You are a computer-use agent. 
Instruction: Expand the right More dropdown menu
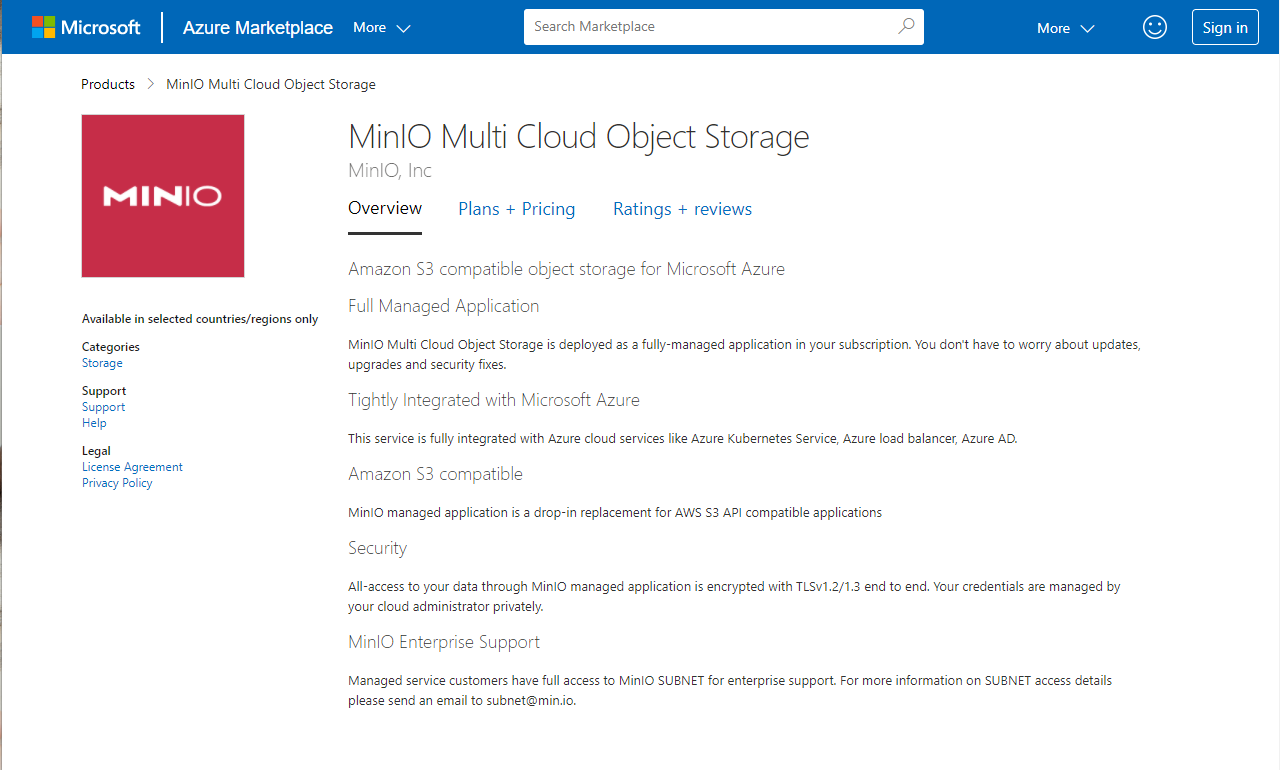[x=1066, y=28]
